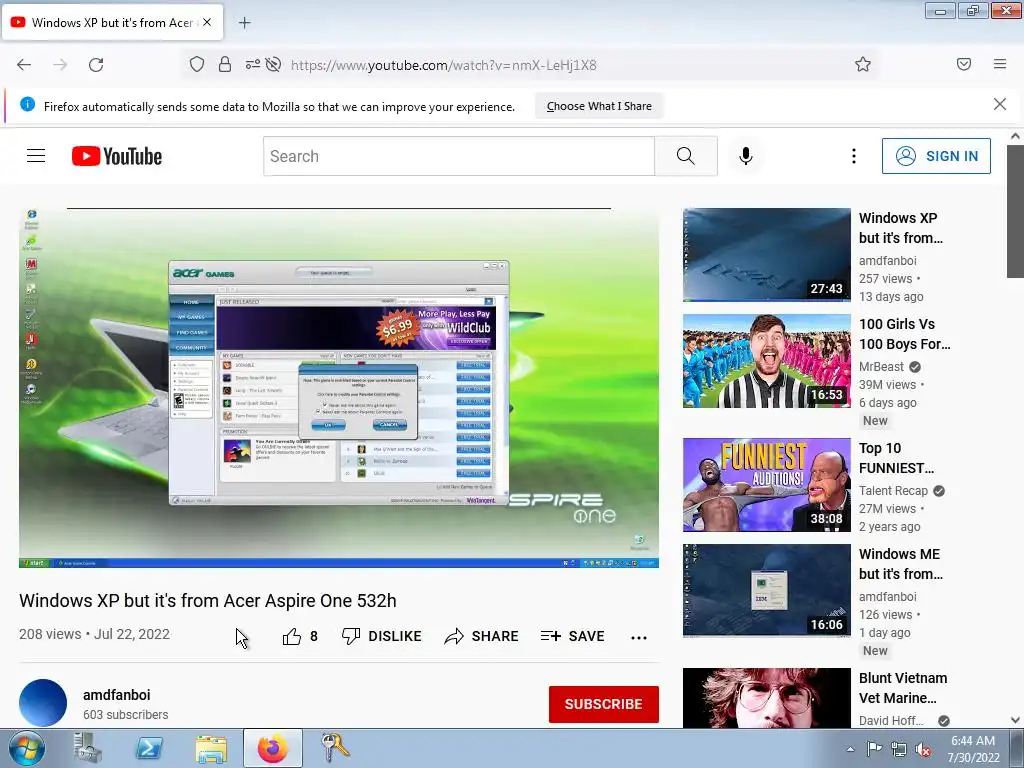This screenshot has width=1024, height=768.
Task: Open the MrBeast 16:53 video thumbnail
Action: coord(767,360)
